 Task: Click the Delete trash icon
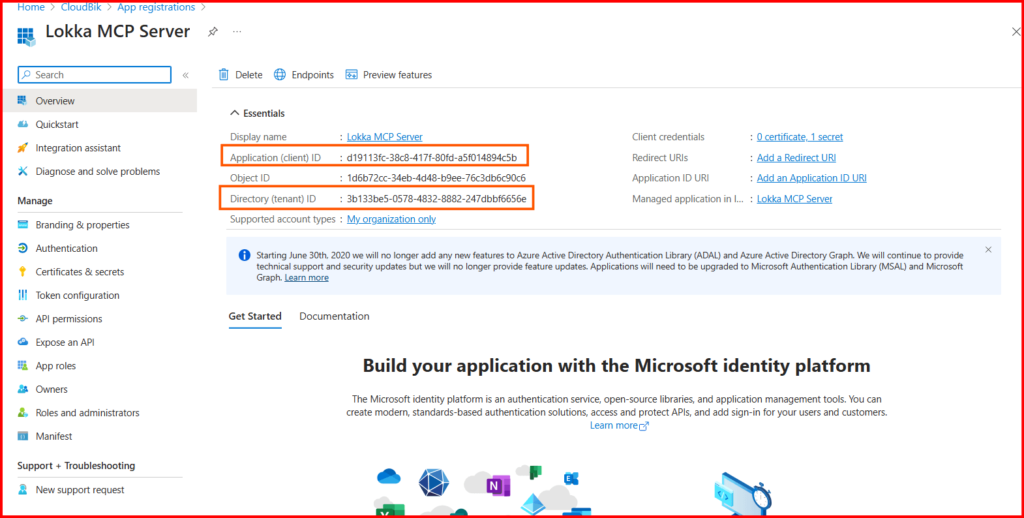223,74
